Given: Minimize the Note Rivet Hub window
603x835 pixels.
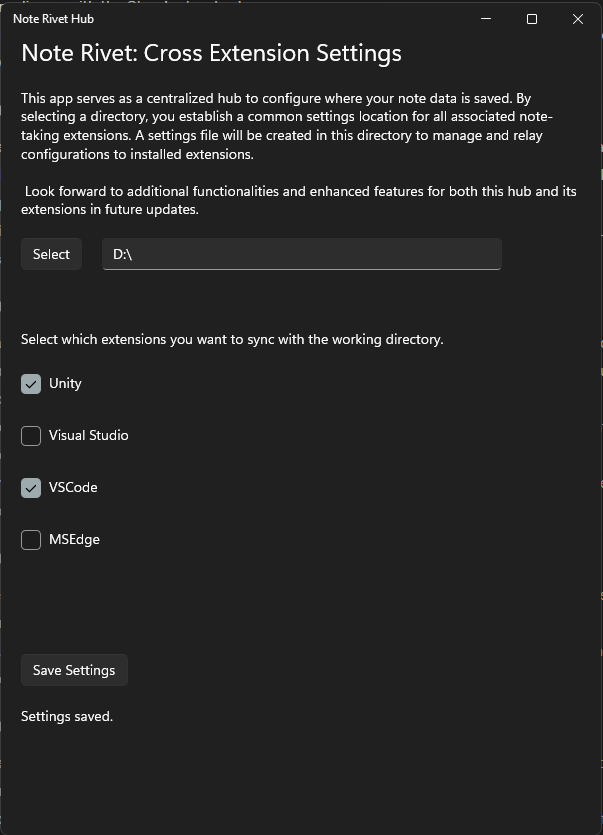Looking at the screenshot, I should [x=486, y=19].
